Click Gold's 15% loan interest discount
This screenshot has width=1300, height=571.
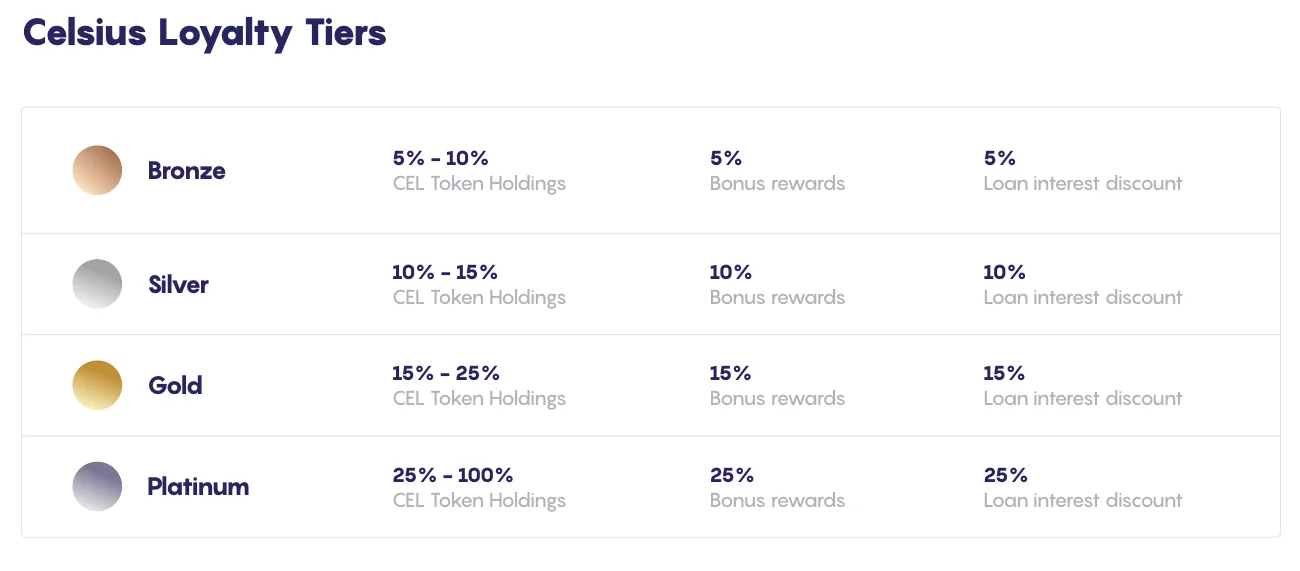[x=1004, y=373]
